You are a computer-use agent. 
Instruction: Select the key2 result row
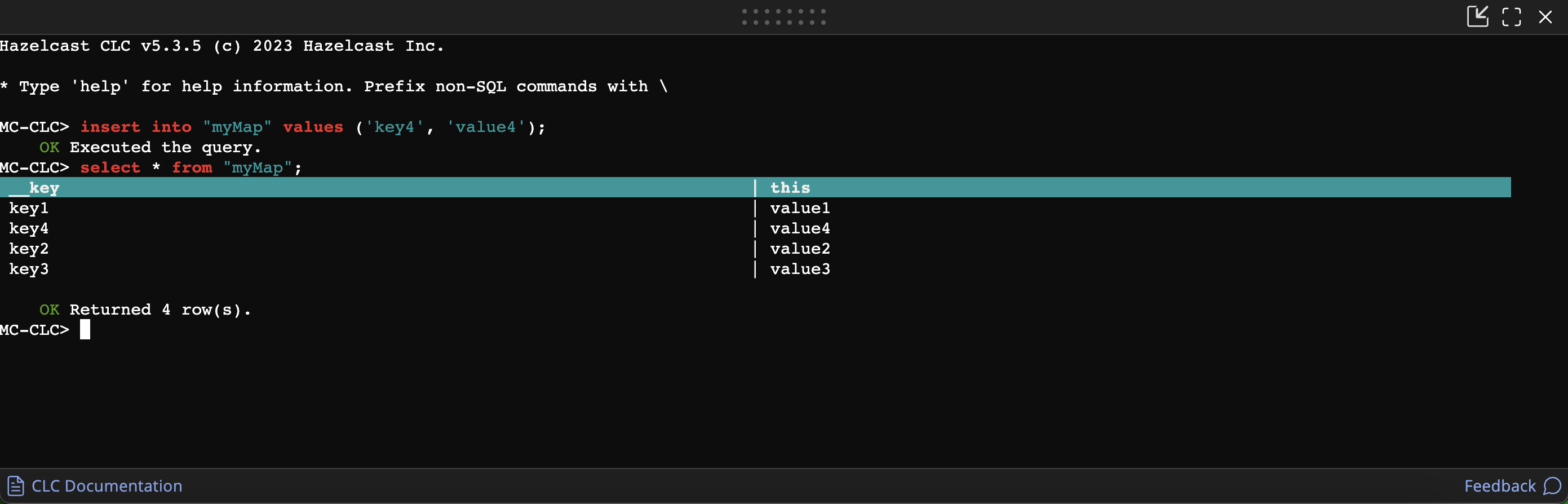[29, 249]
